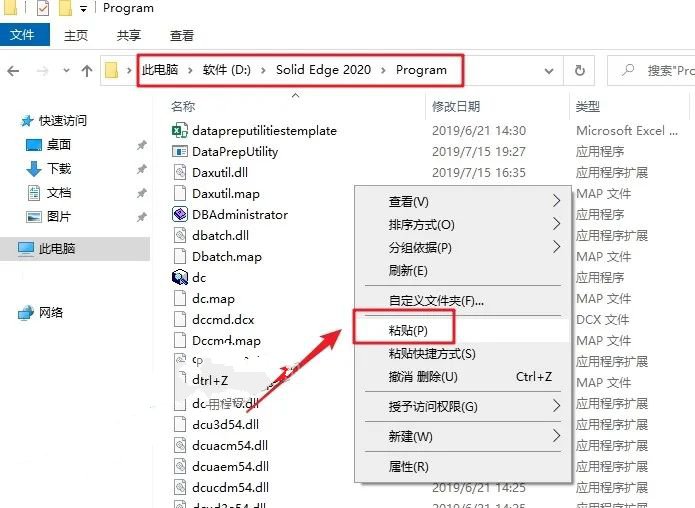Select the Daxutil.dll file icon
Screen dimensions: 695x508
[x=180, y=172]
